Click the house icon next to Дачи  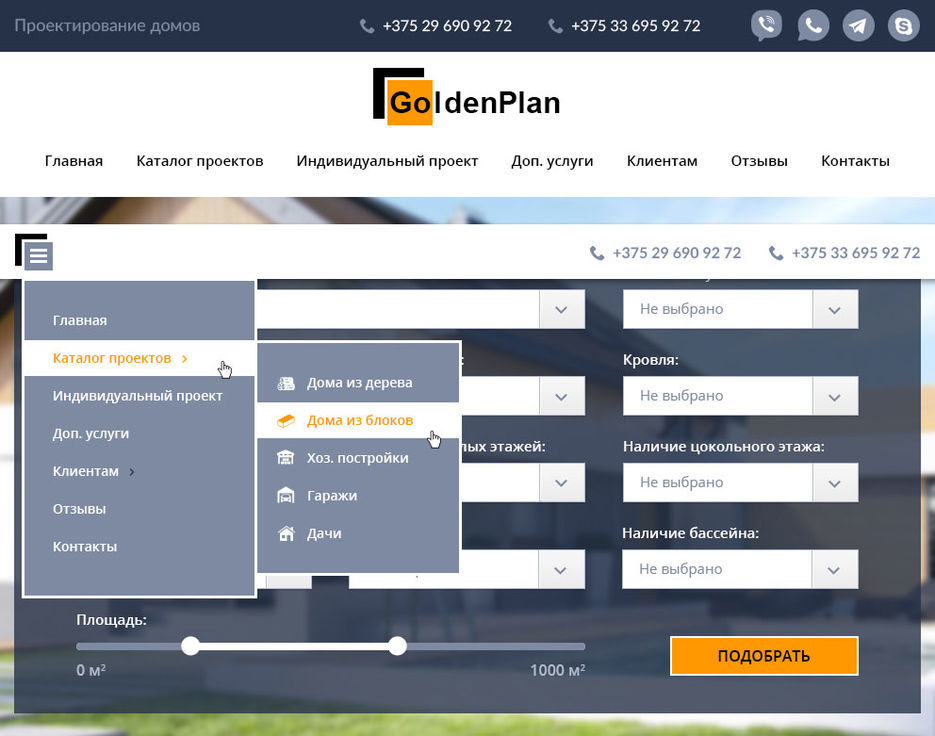288,533
